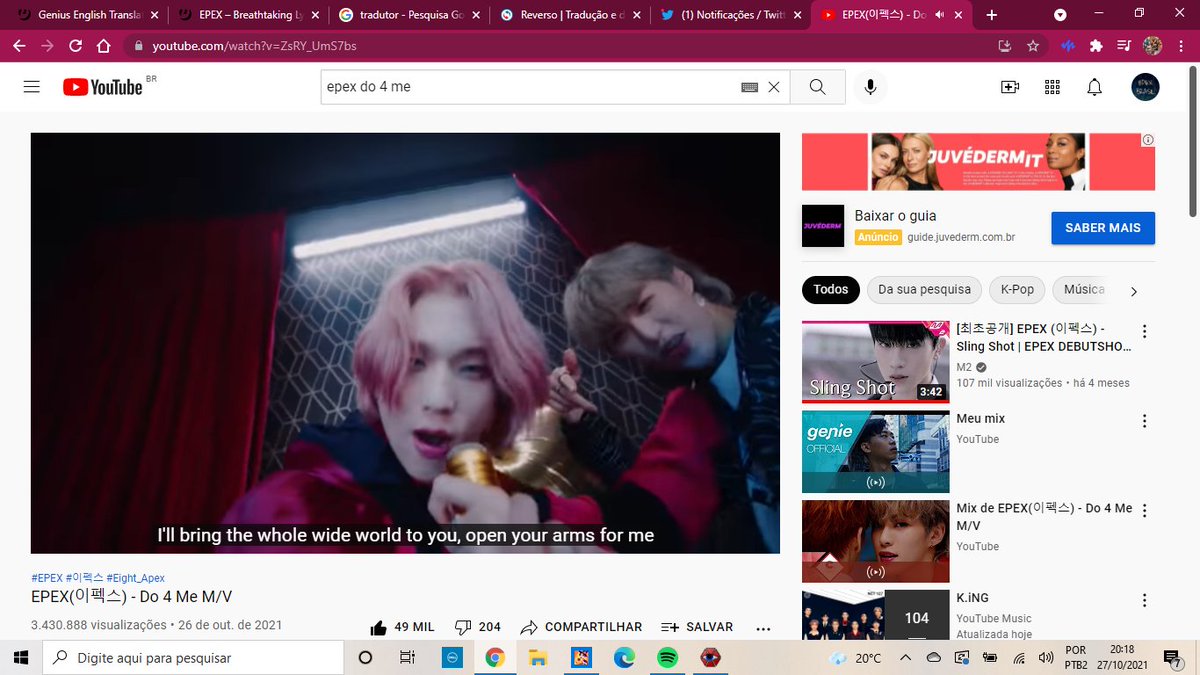
Task: Open the notifications bell
Action: (1095, 87)
